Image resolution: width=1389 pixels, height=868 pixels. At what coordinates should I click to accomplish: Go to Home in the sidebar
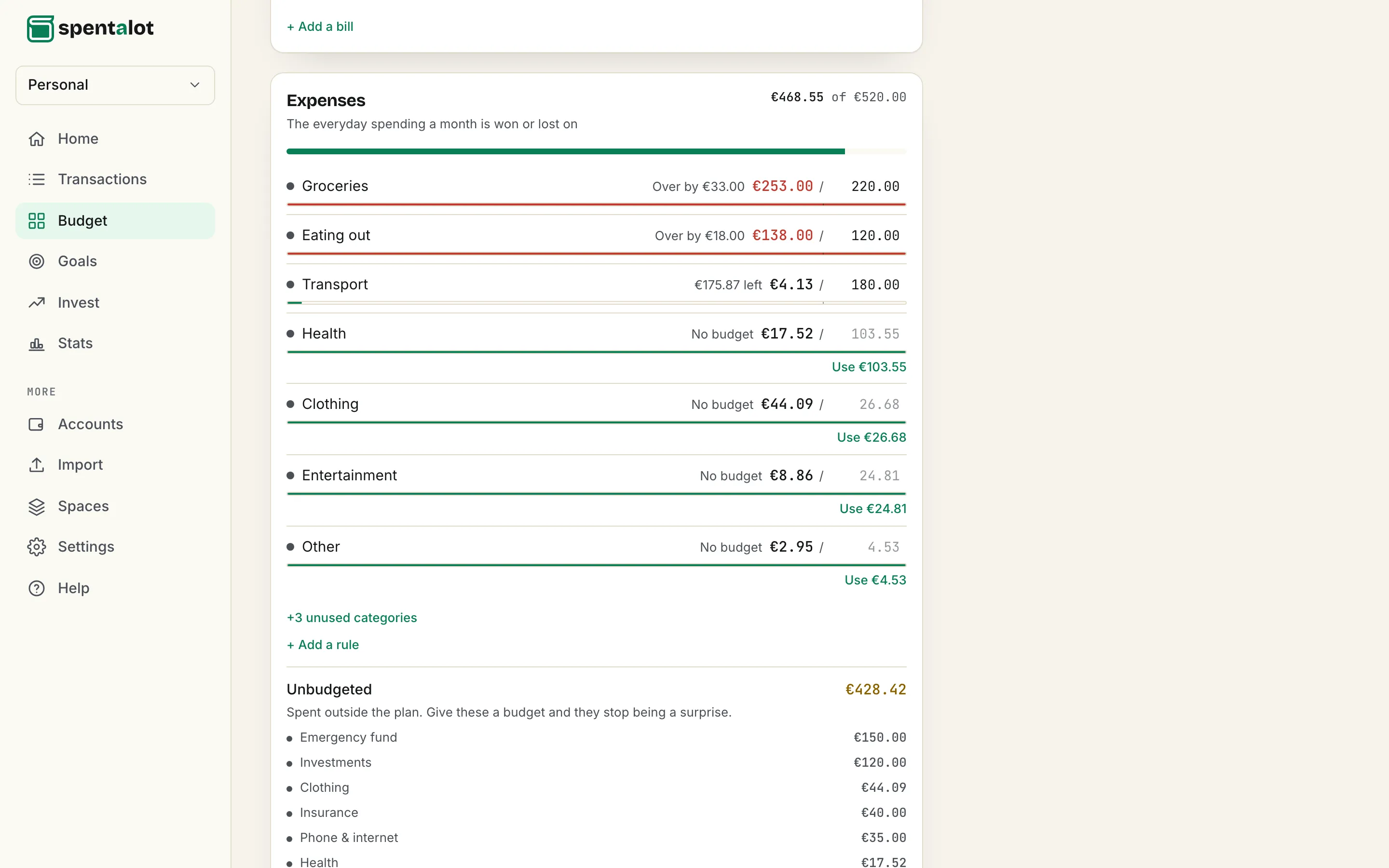point(115,139)
